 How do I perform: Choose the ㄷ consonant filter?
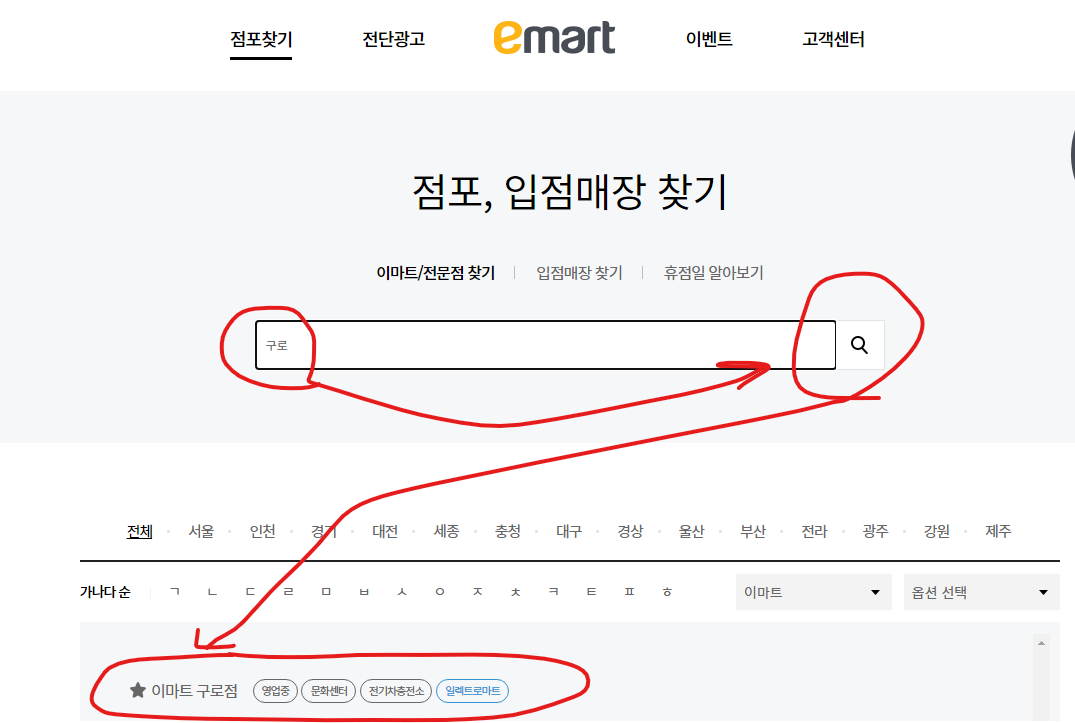[x=250, y=591]
